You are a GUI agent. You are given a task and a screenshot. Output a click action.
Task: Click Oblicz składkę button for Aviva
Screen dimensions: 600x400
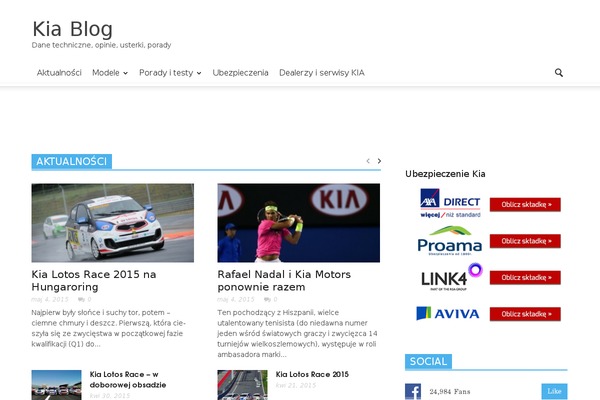click(525, 314)
